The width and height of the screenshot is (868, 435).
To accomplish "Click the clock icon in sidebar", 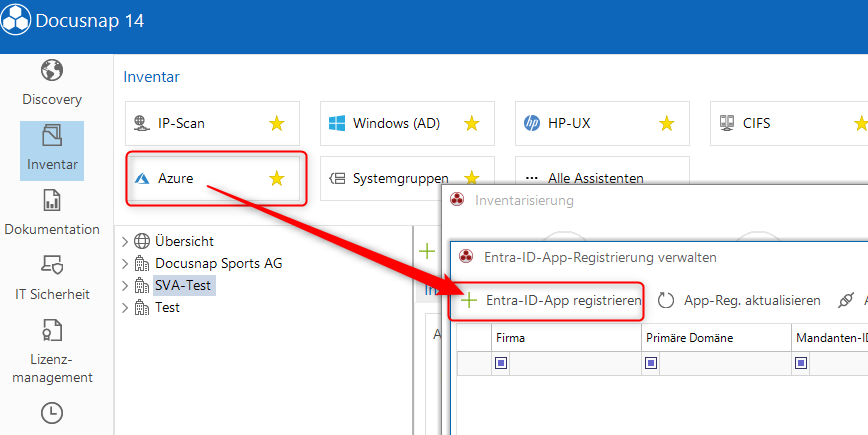I will (52, 413).
